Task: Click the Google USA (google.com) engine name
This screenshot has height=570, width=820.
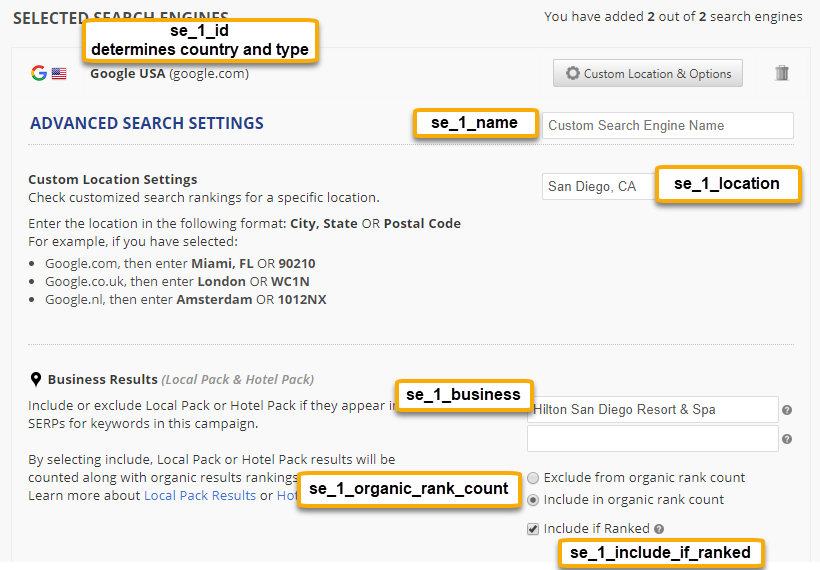Action: [169, 73]
